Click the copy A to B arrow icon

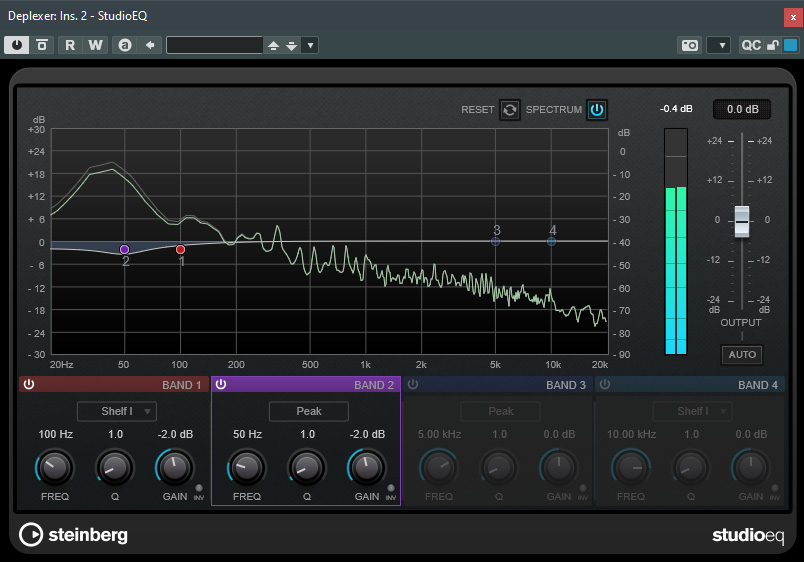pos(150,45)
